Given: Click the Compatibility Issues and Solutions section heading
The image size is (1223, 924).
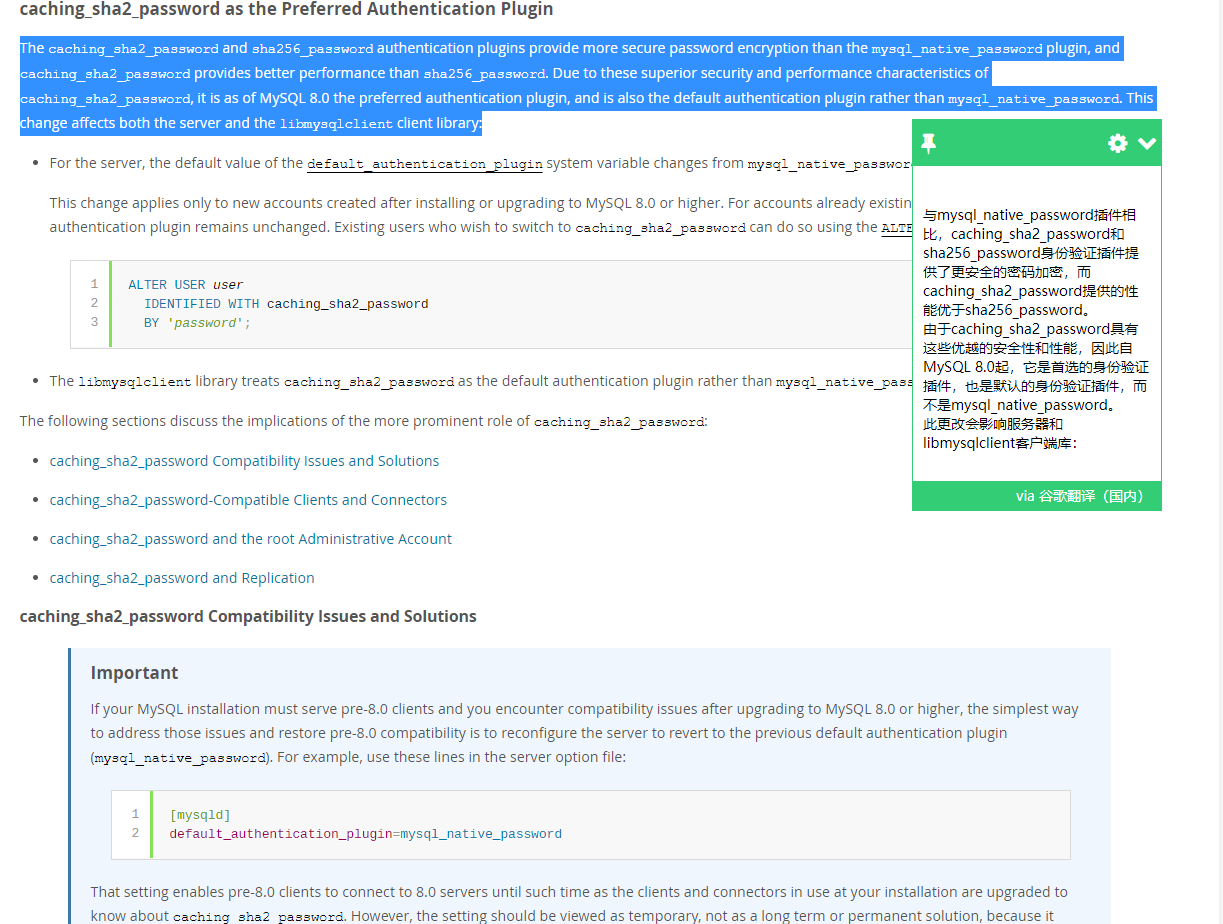Looking at the screenshot, I should [x=246, y=616].
